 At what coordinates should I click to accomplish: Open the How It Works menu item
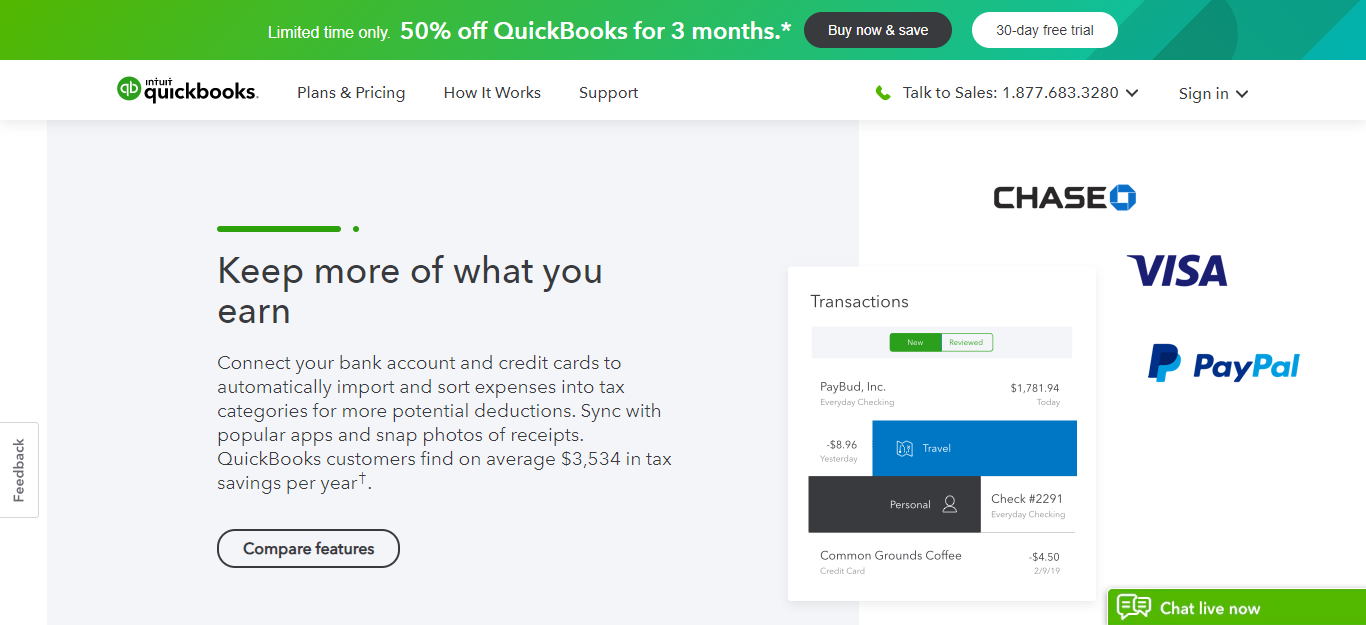tap(492, 93)
